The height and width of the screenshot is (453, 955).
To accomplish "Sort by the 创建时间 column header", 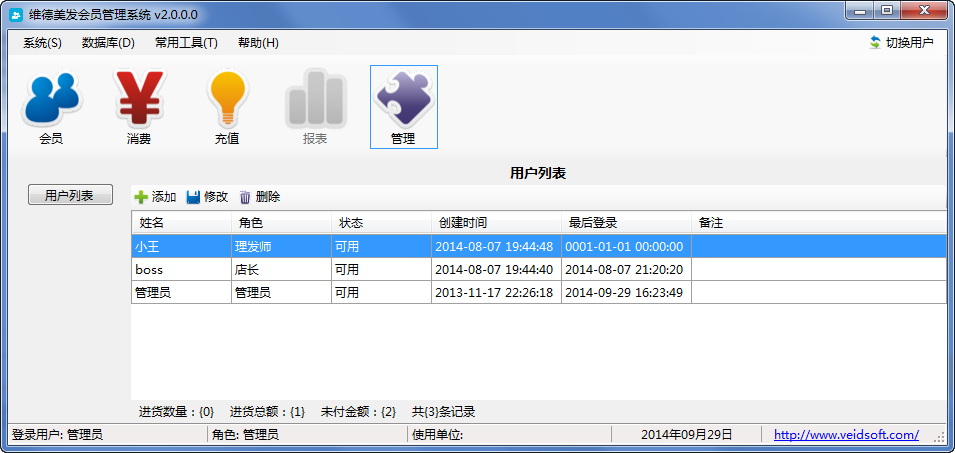I will (x=496, y=223).
